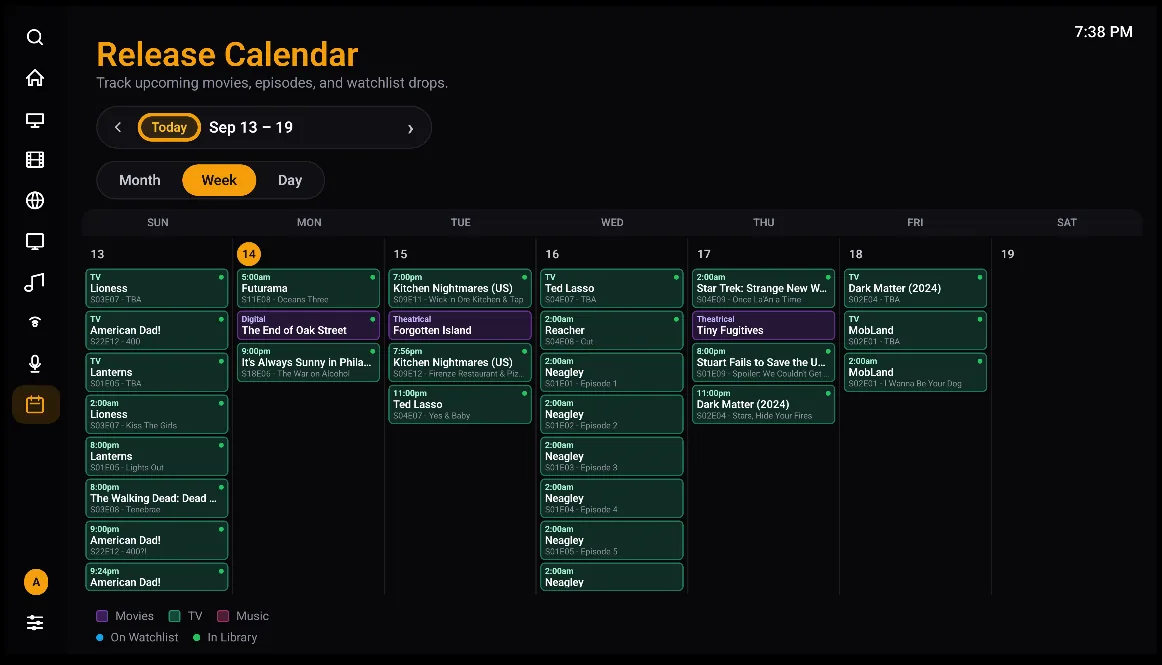The height and width of the screenshot is (665, 1162).
Task: Select the highlighted date 14
Action: [x=249, y=254]
